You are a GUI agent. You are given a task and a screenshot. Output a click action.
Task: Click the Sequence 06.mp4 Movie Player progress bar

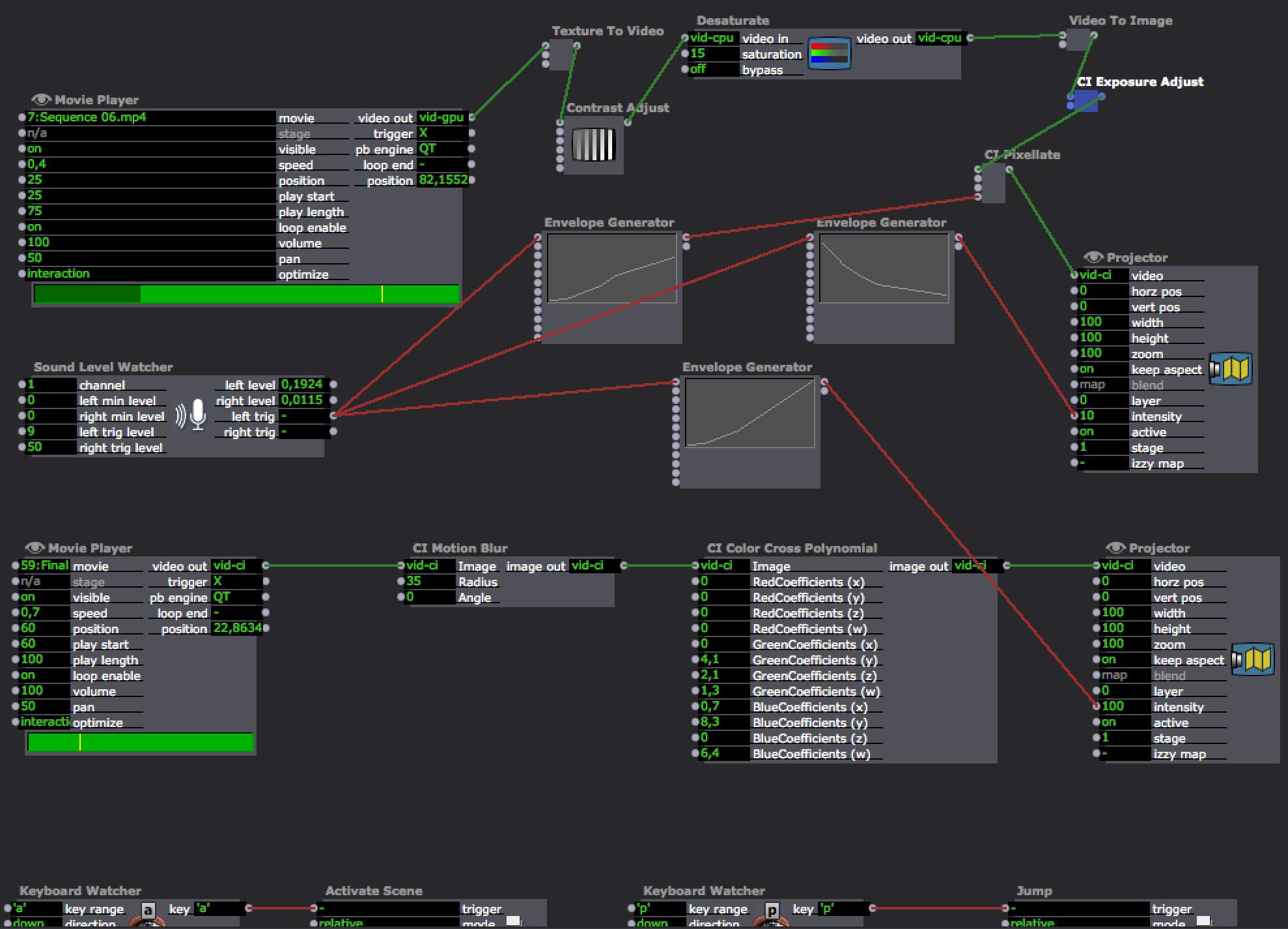[x=246, y=294]
